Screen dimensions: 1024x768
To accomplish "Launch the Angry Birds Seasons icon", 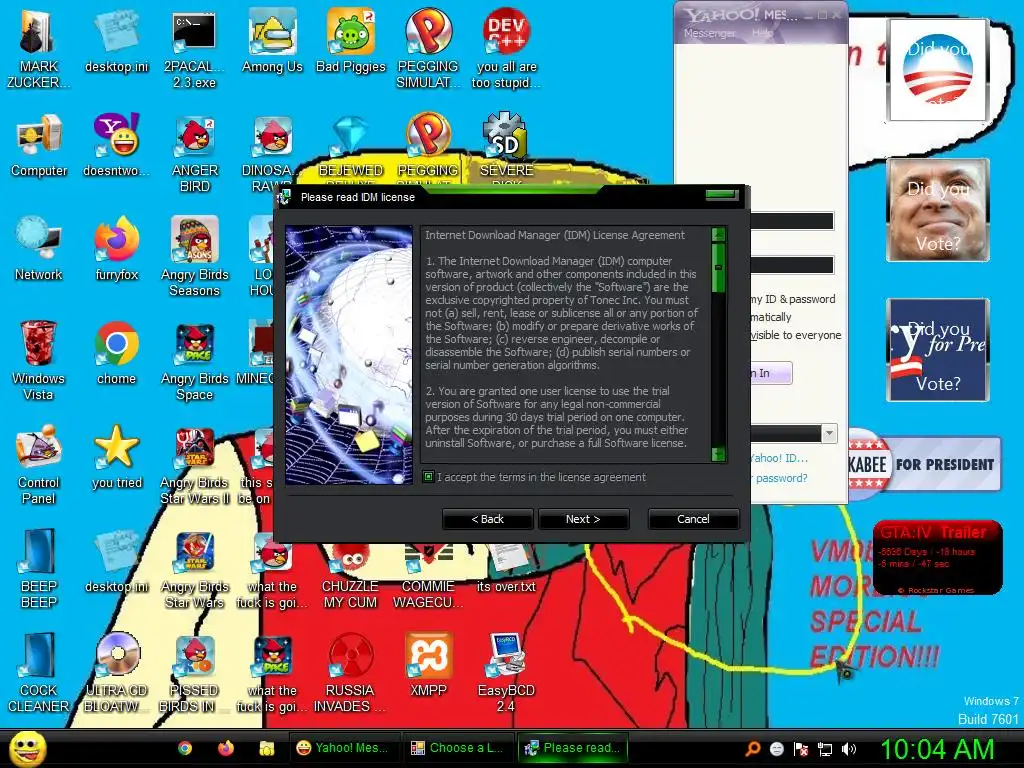I will pos(195,257).
